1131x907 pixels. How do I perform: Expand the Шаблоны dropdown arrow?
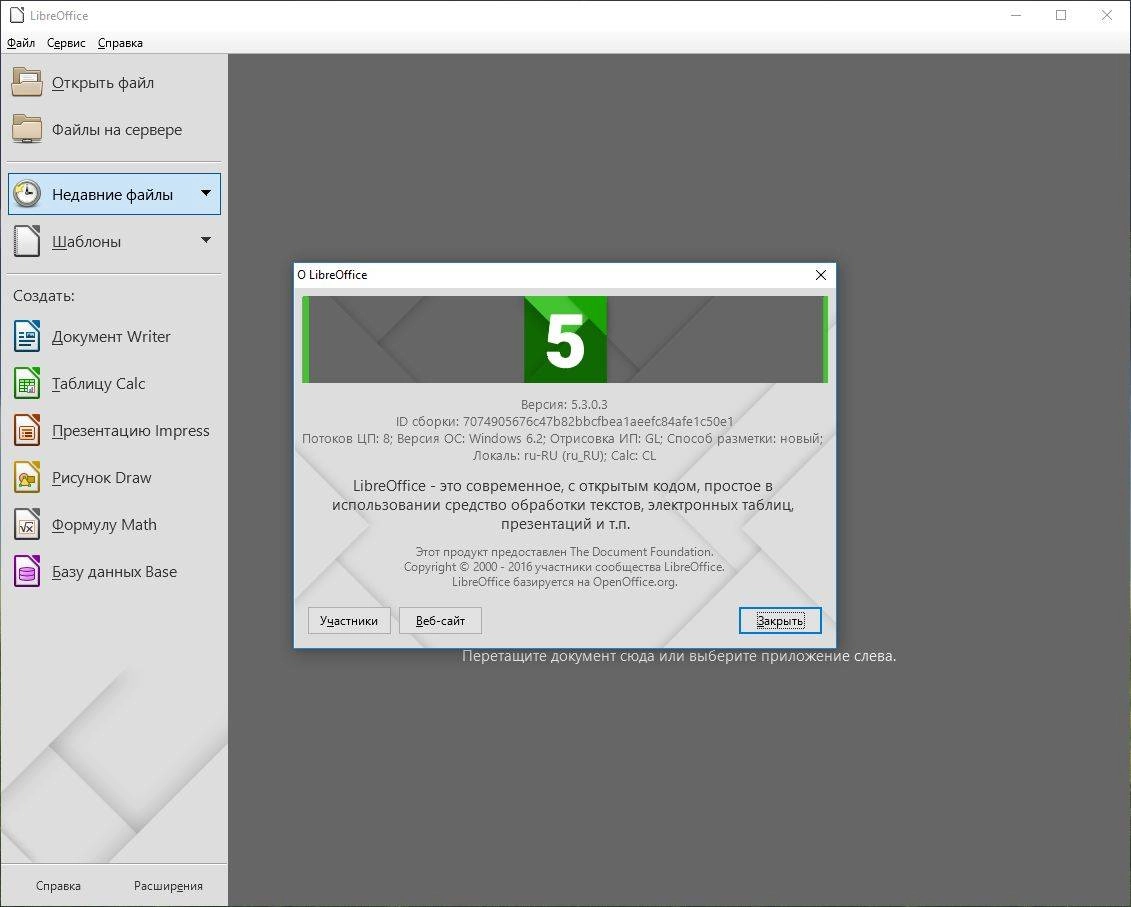coord(206,240)
